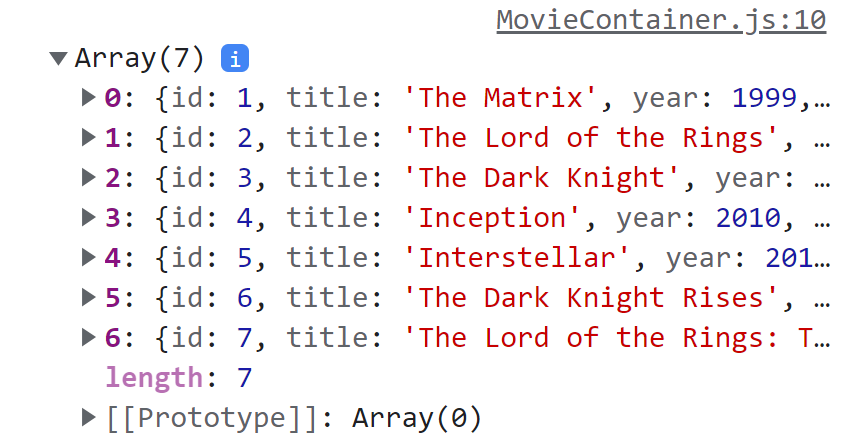
Task: Click the 'Inception' title string
Action: pos(491,217)
